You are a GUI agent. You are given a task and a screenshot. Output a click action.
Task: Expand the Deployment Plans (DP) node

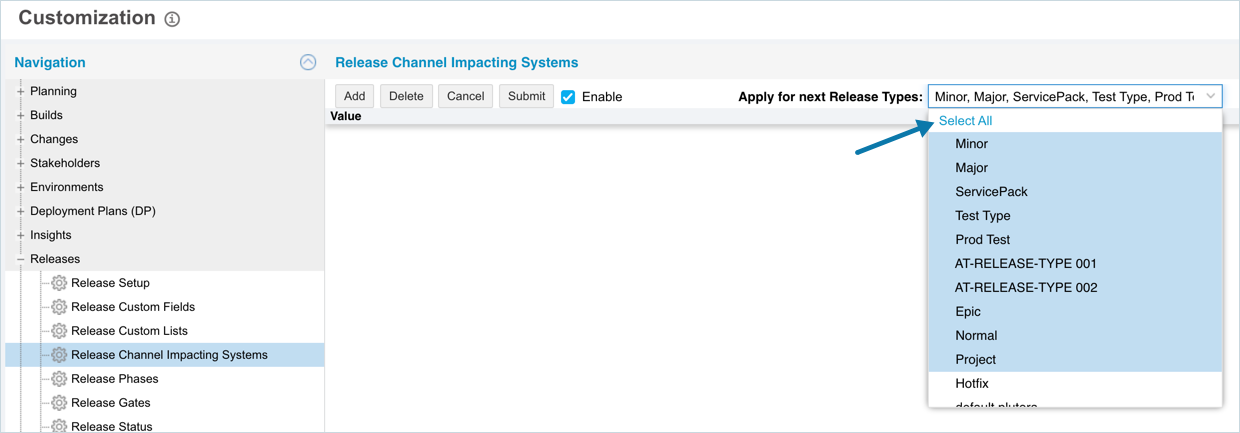20,211
